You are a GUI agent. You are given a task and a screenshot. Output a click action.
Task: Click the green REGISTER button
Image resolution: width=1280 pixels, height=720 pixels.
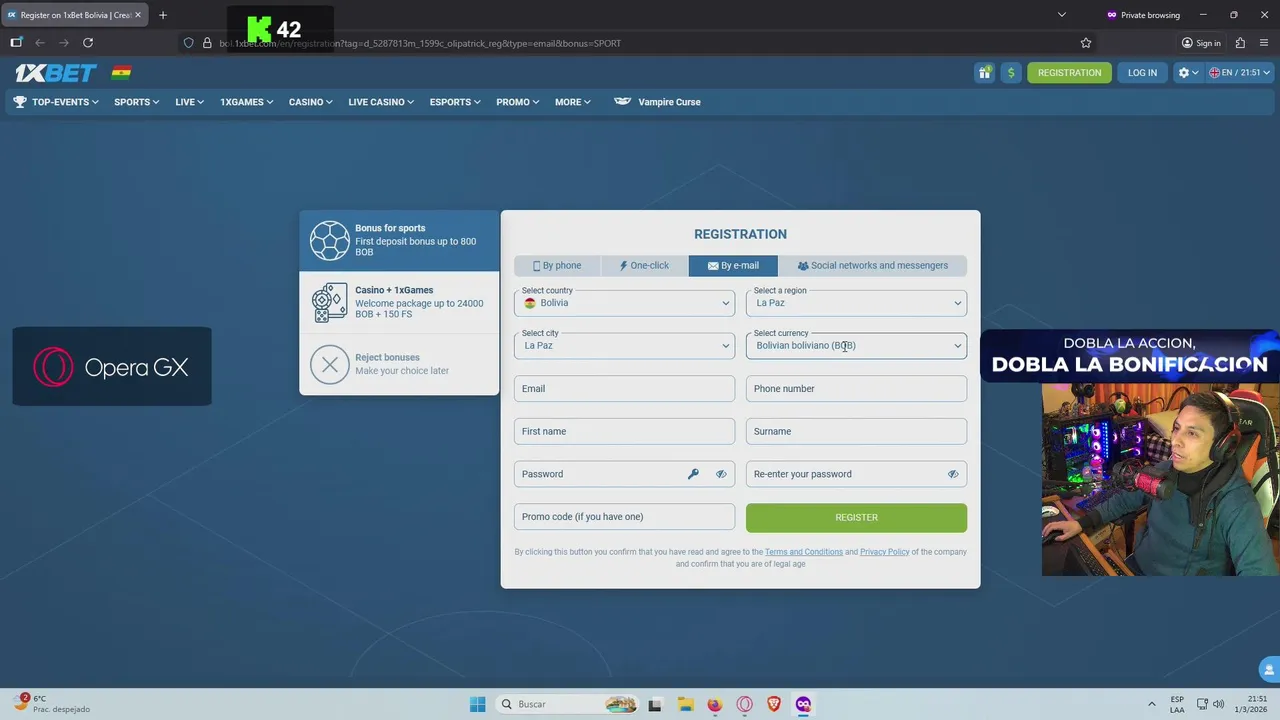coord(856,517)
